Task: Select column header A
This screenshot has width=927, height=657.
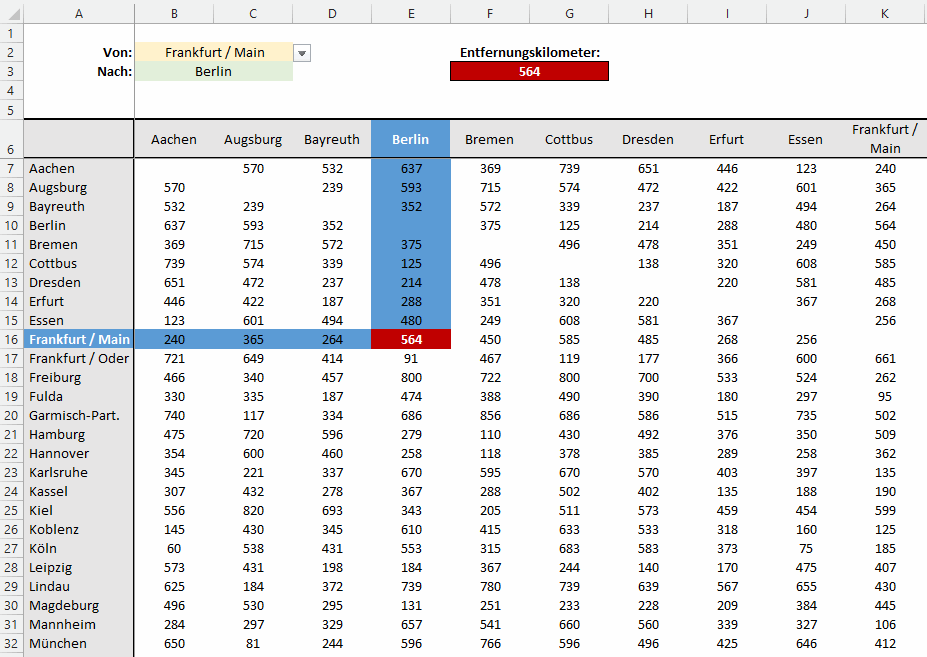Action: (x=79, y=14)
